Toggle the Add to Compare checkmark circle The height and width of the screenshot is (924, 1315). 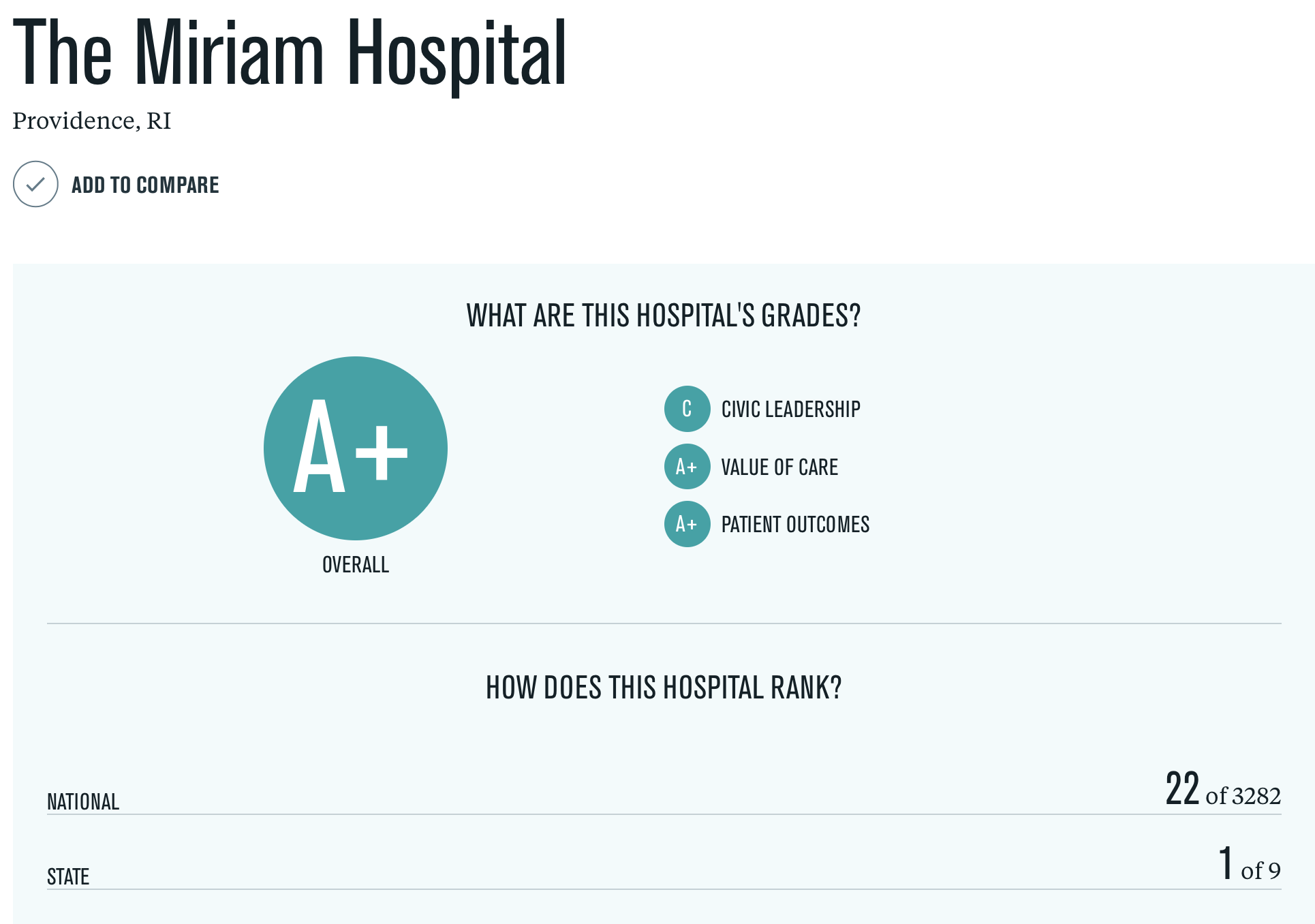click(x=35, y=184)
